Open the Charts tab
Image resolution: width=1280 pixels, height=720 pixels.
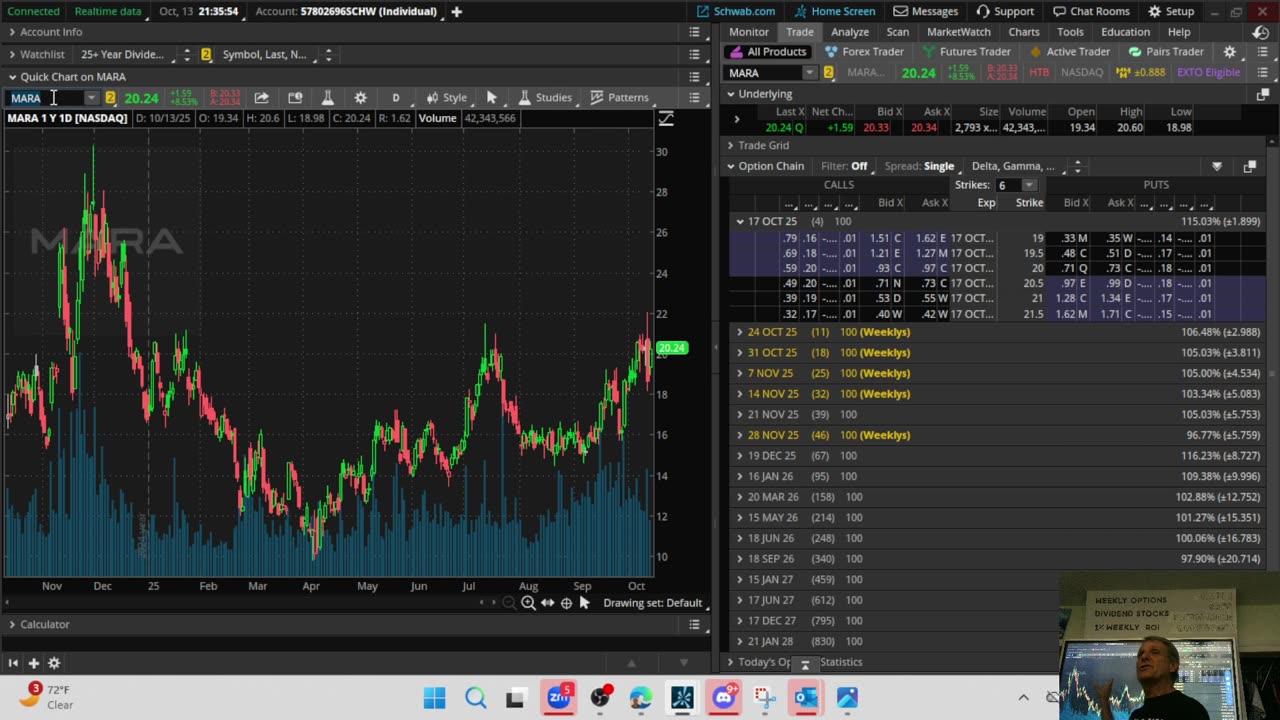coord(1024,32)
